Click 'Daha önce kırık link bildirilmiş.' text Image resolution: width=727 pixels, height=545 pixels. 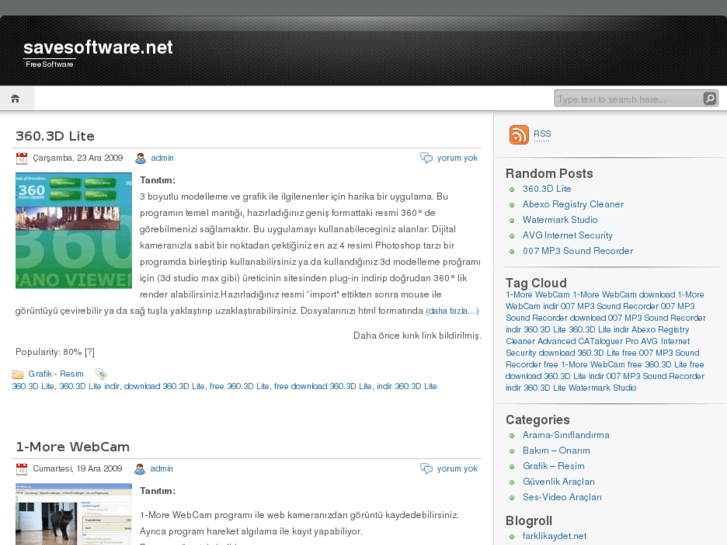417,336
